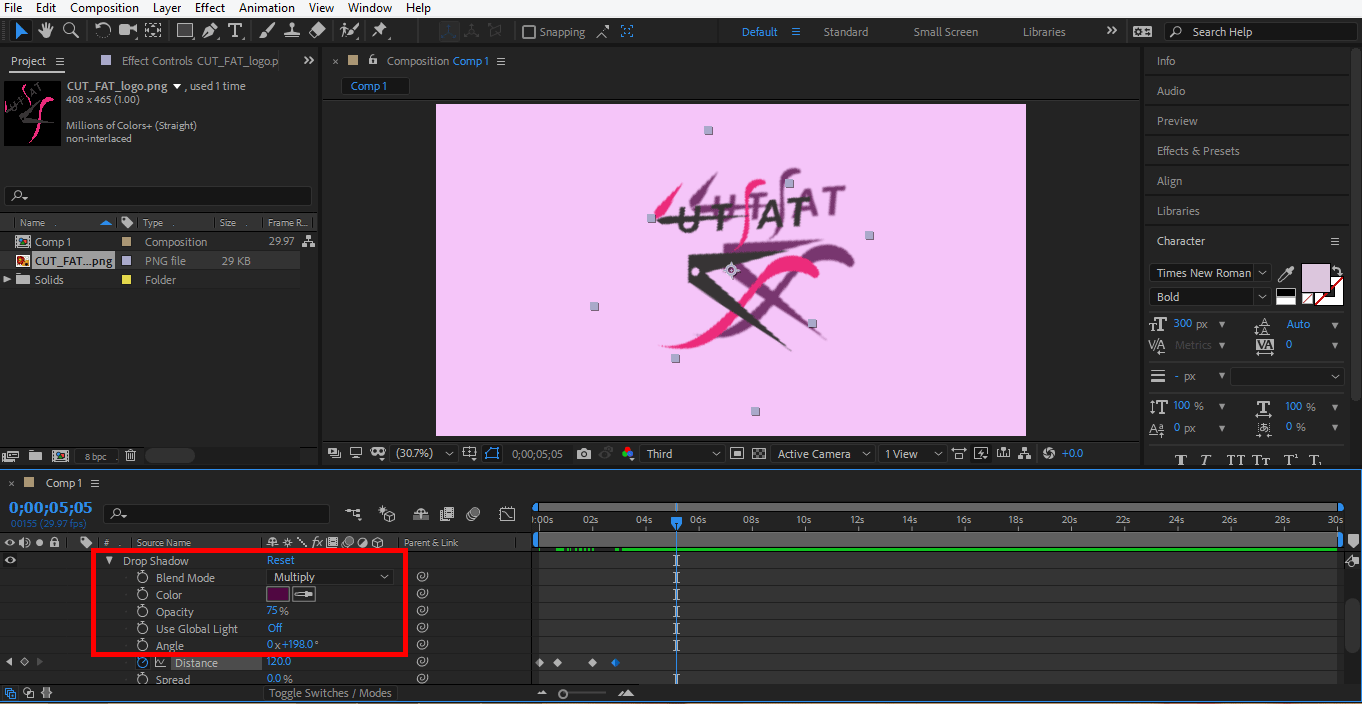Toggle the Blend Mode stopwatch
The height and width of the screenshot is (704, 1362).
tap(142, 578)
